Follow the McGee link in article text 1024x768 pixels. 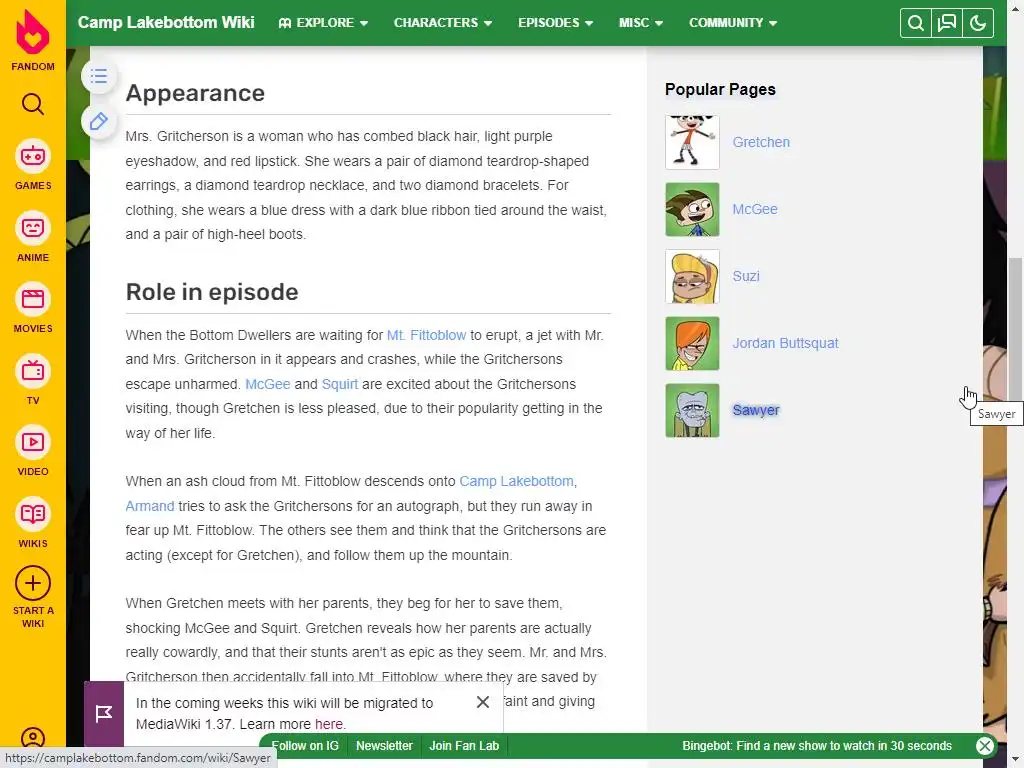pyautogui.click(x=267, y=384)
